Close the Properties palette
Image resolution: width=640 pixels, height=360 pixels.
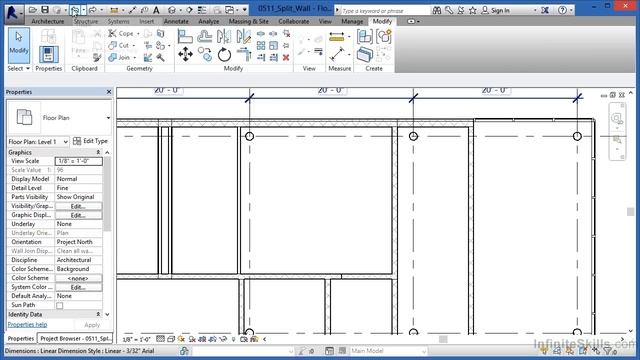click(x=109, y=92)
